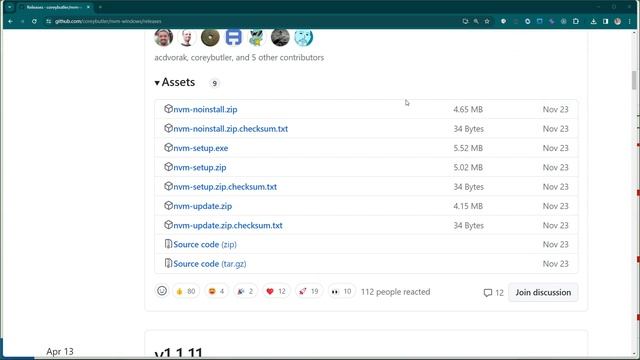Download the nvm-setup.zip file
Viewport: 640px width, 360px height.
[x=200, y=167]
